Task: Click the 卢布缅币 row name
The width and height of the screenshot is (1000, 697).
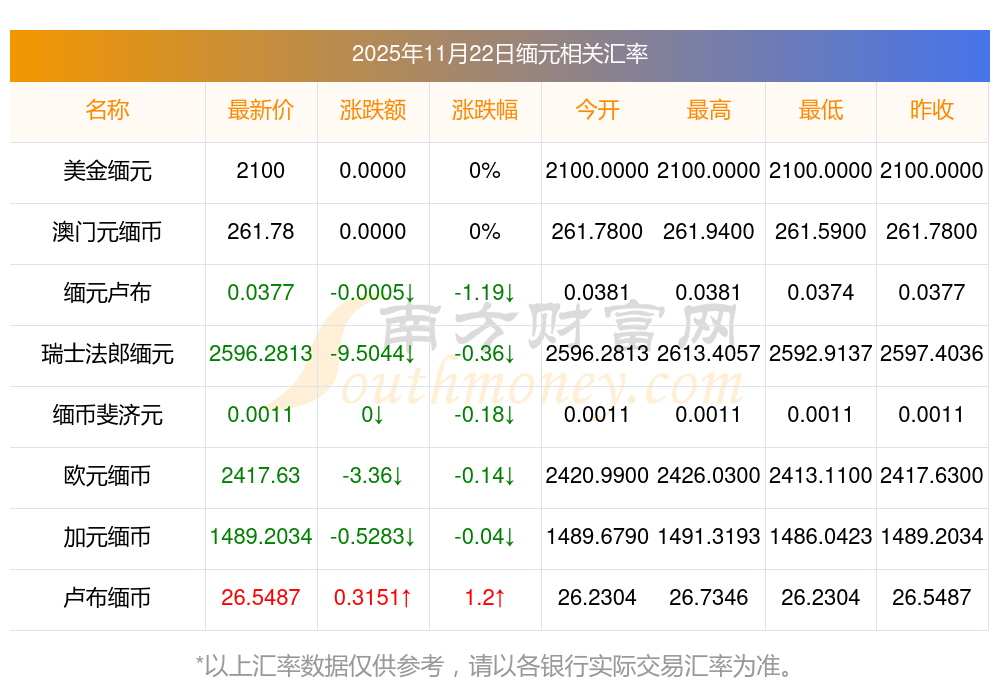Action: [107, 598]
